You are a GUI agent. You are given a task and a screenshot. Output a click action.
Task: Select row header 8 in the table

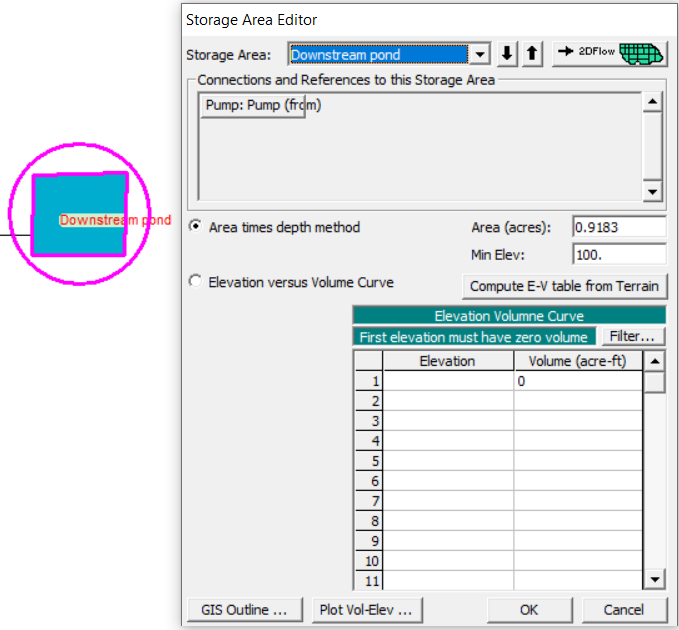pos(369,521)
